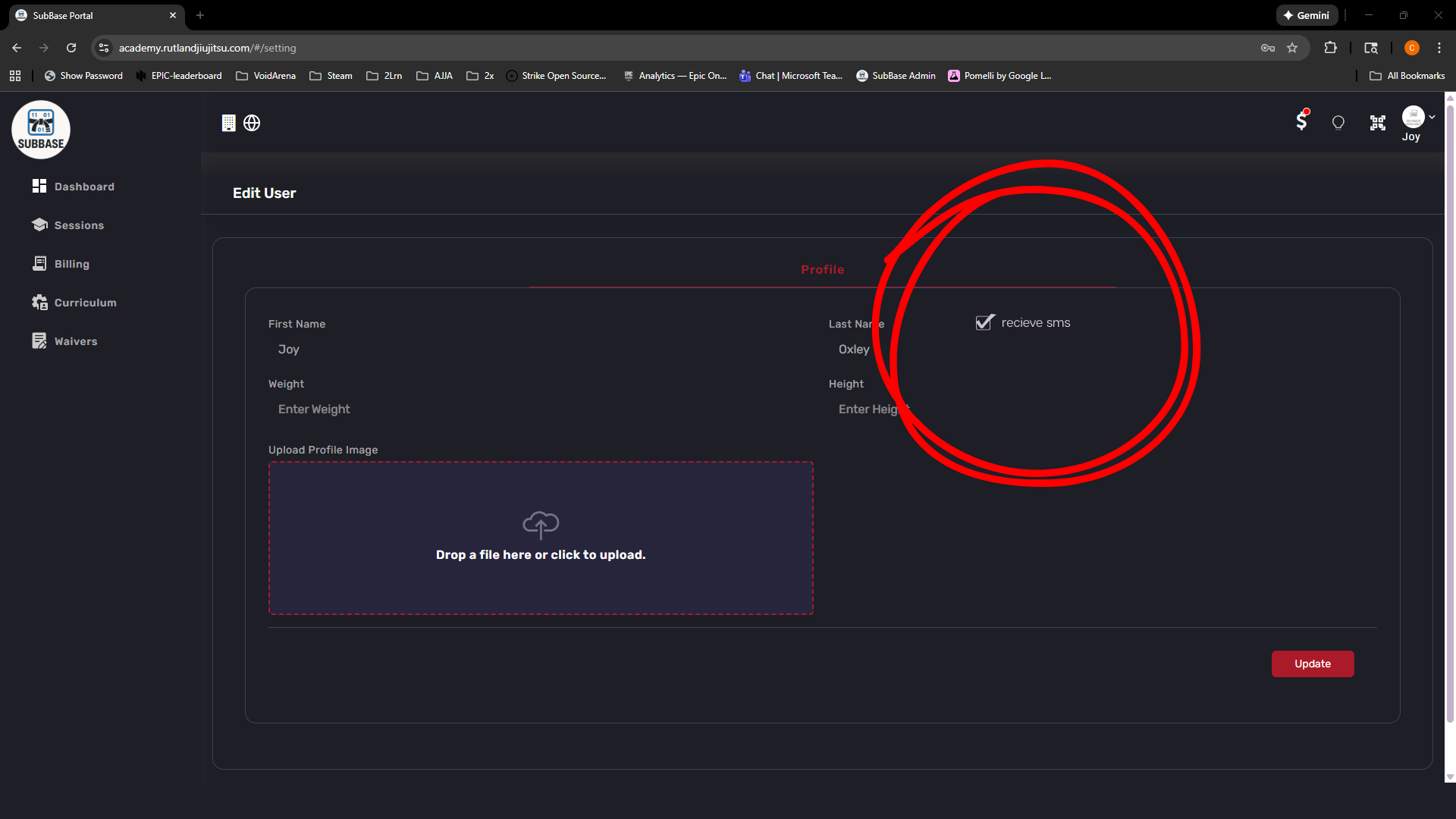This screenshot has width=1456, height=819.
Task: Click the lightbulb icon in top bar
Action: [x=1338, y=123]
